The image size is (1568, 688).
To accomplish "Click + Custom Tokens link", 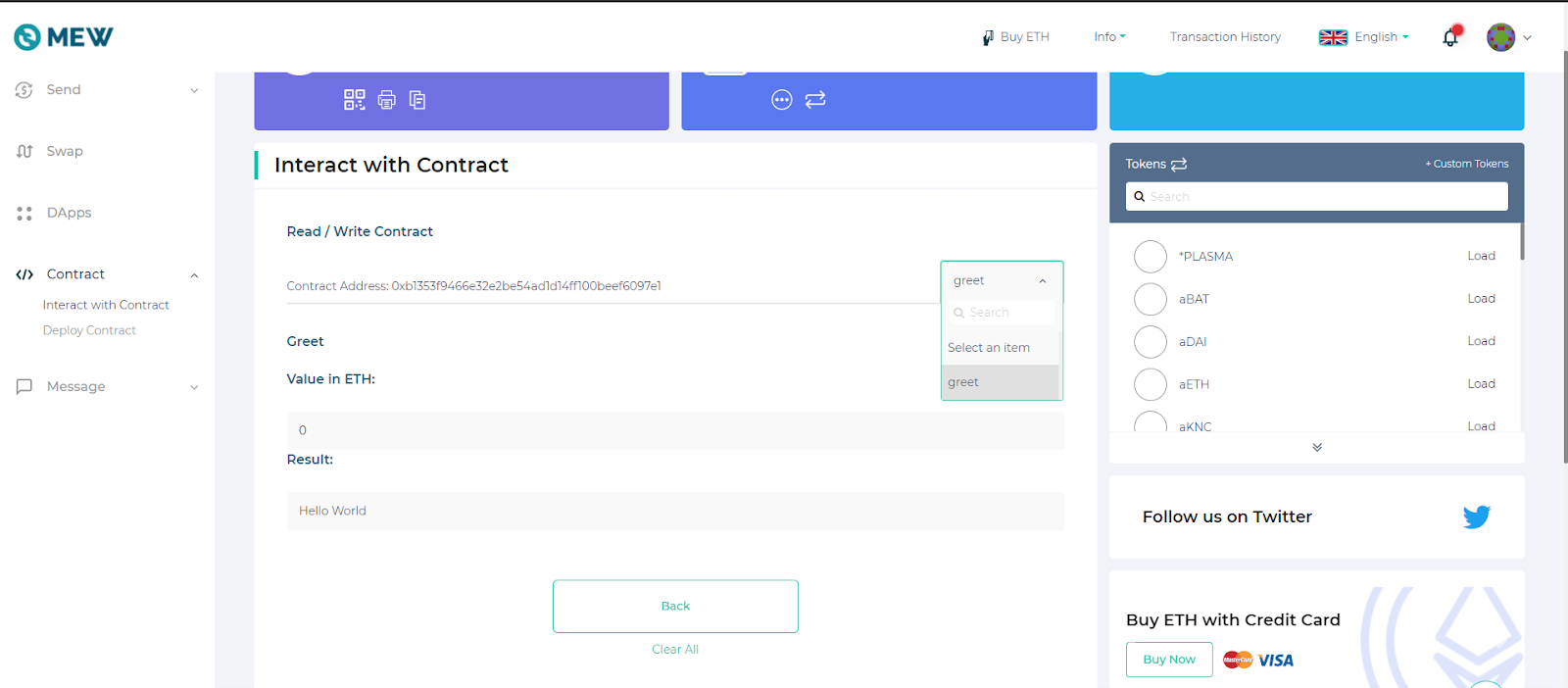I will tap(1466, 164).
